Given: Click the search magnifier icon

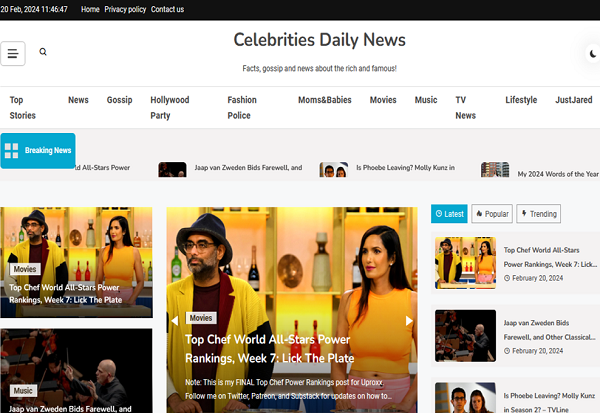Looking at the screenshot, I should pos(43,52).
